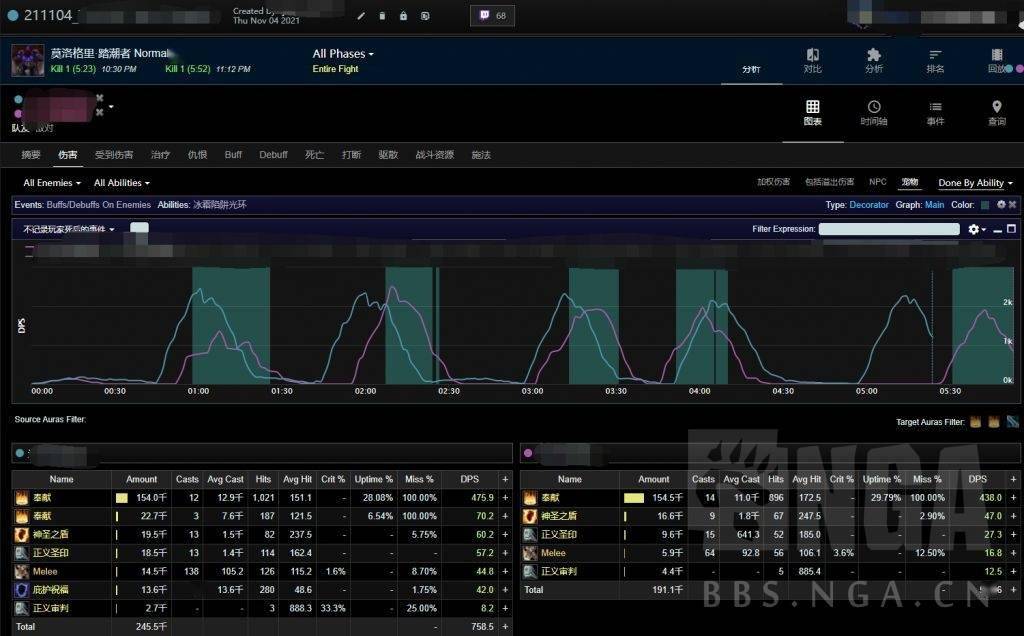Screen dimensions: 1024x636
Task: Click the pencil edit icon beside report title
Action: [360, 16]
